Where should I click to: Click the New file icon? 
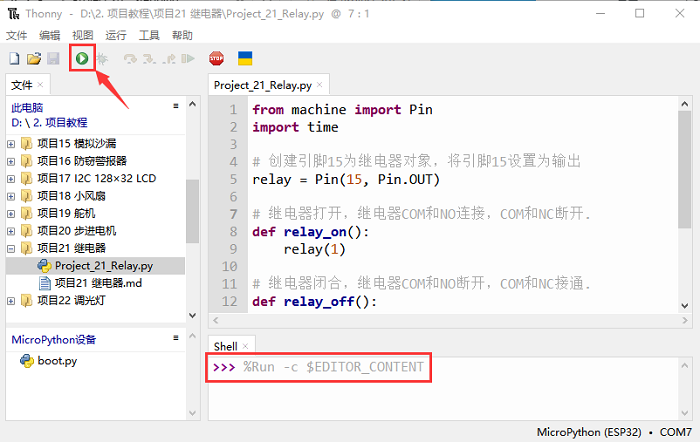point(14,59)
